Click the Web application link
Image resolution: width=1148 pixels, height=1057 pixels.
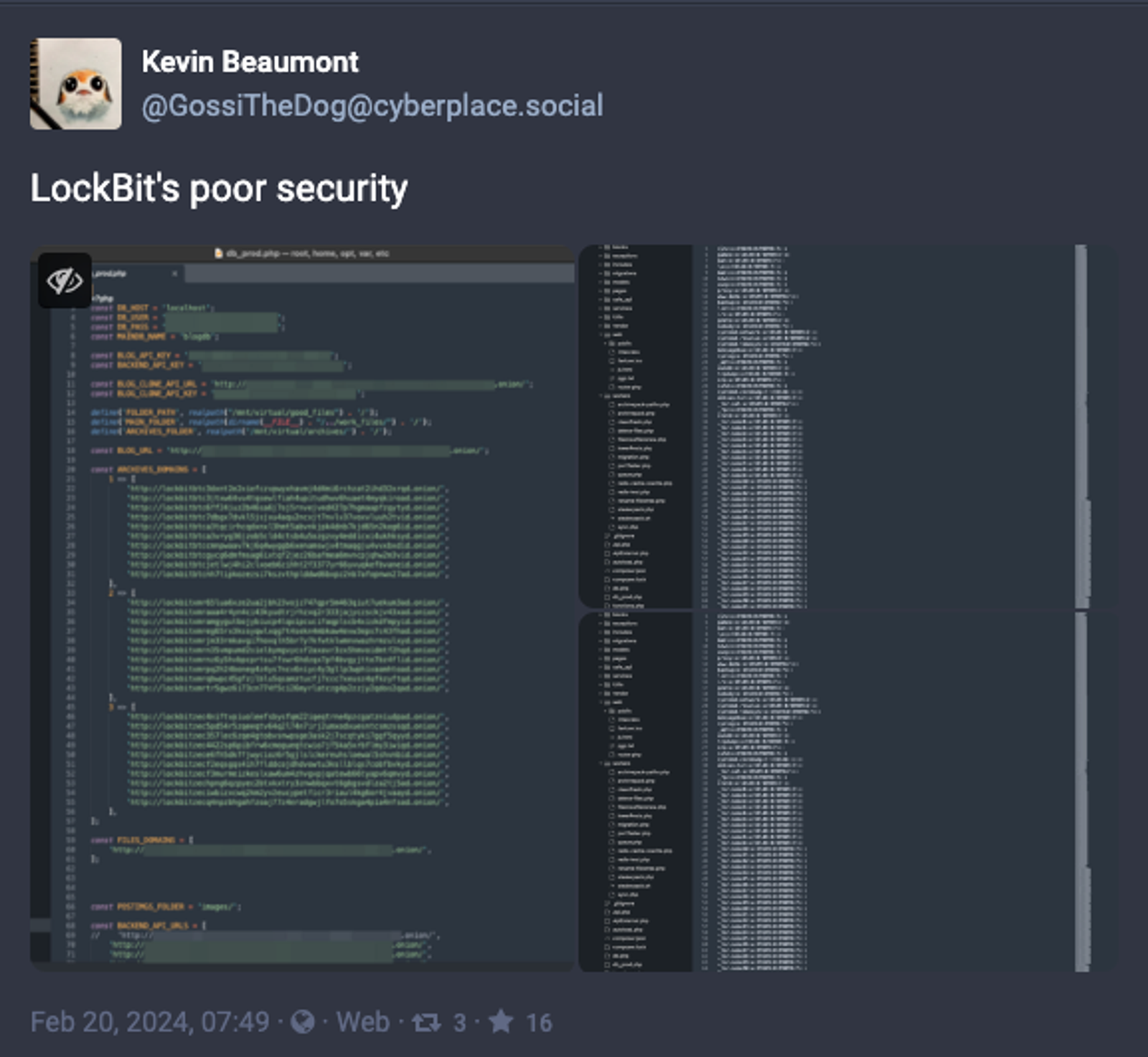point(363,1022)
